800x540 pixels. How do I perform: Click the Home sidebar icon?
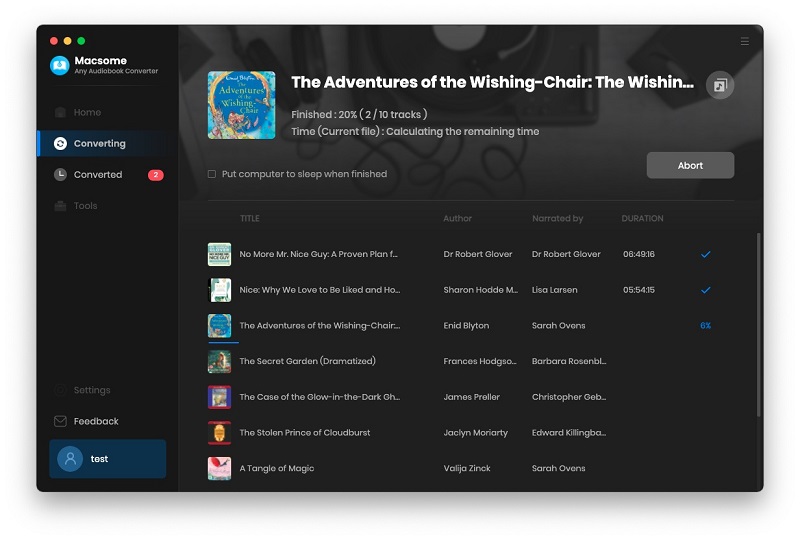pyautogui.click(x=60, y=112)
